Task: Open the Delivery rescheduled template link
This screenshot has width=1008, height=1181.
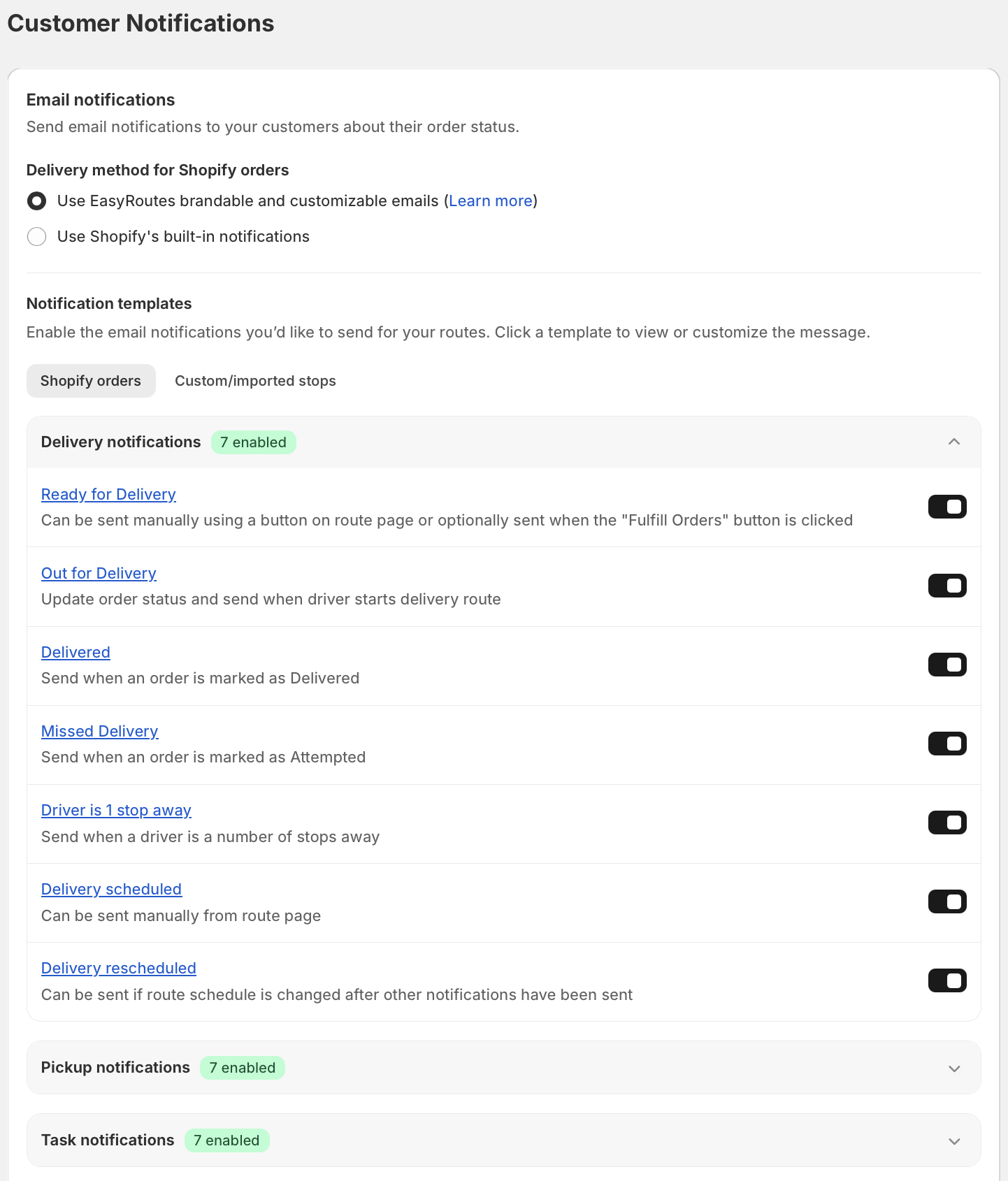Action: point(119,968)
